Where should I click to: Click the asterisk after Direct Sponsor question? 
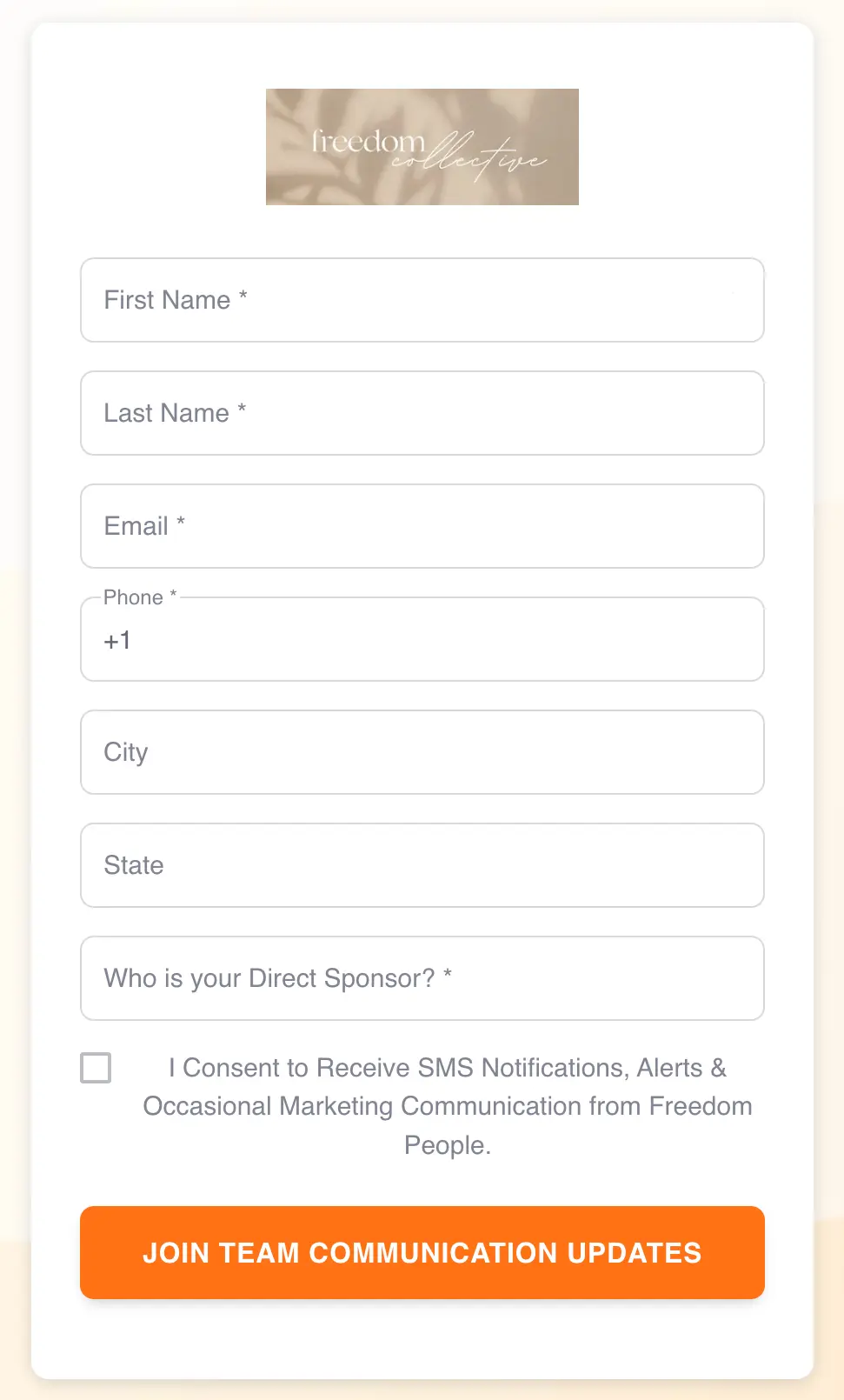click(448, 975)
